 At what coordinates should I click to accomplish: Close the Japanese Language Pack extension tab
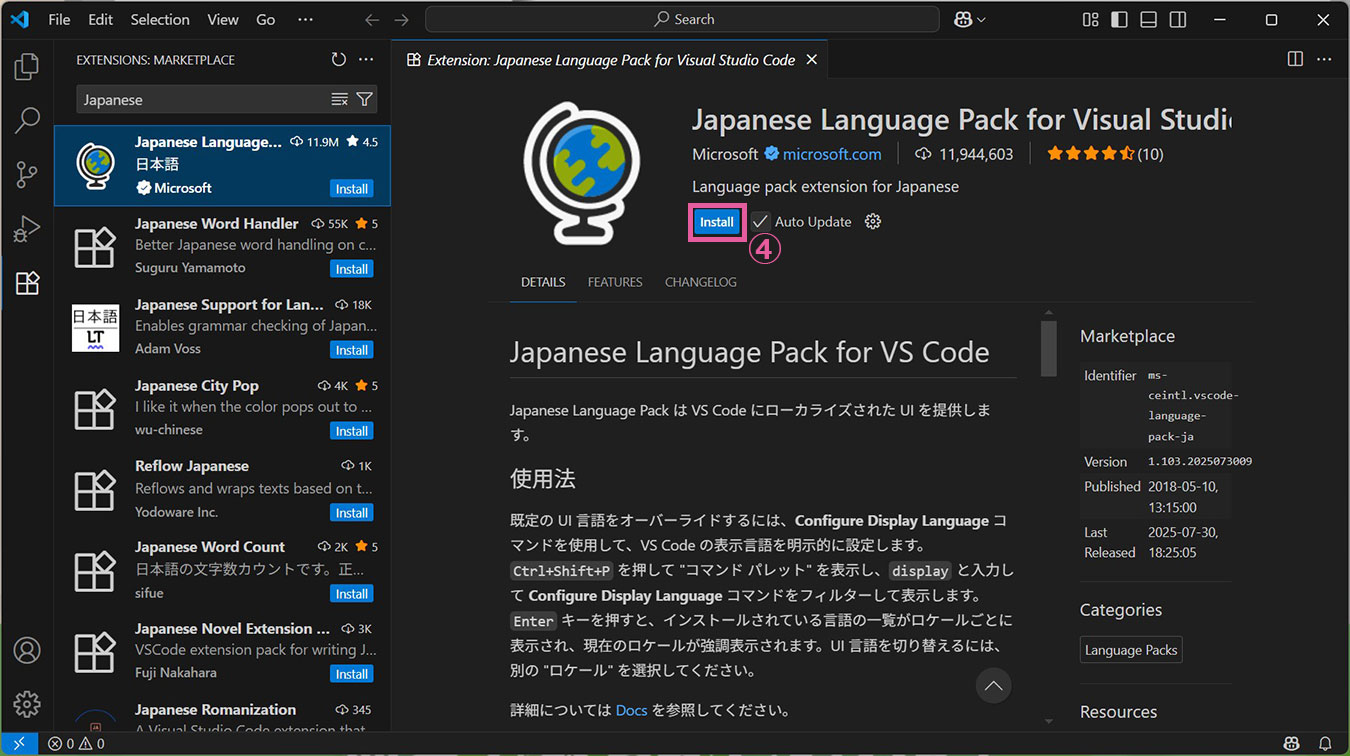tap(812, 60)
